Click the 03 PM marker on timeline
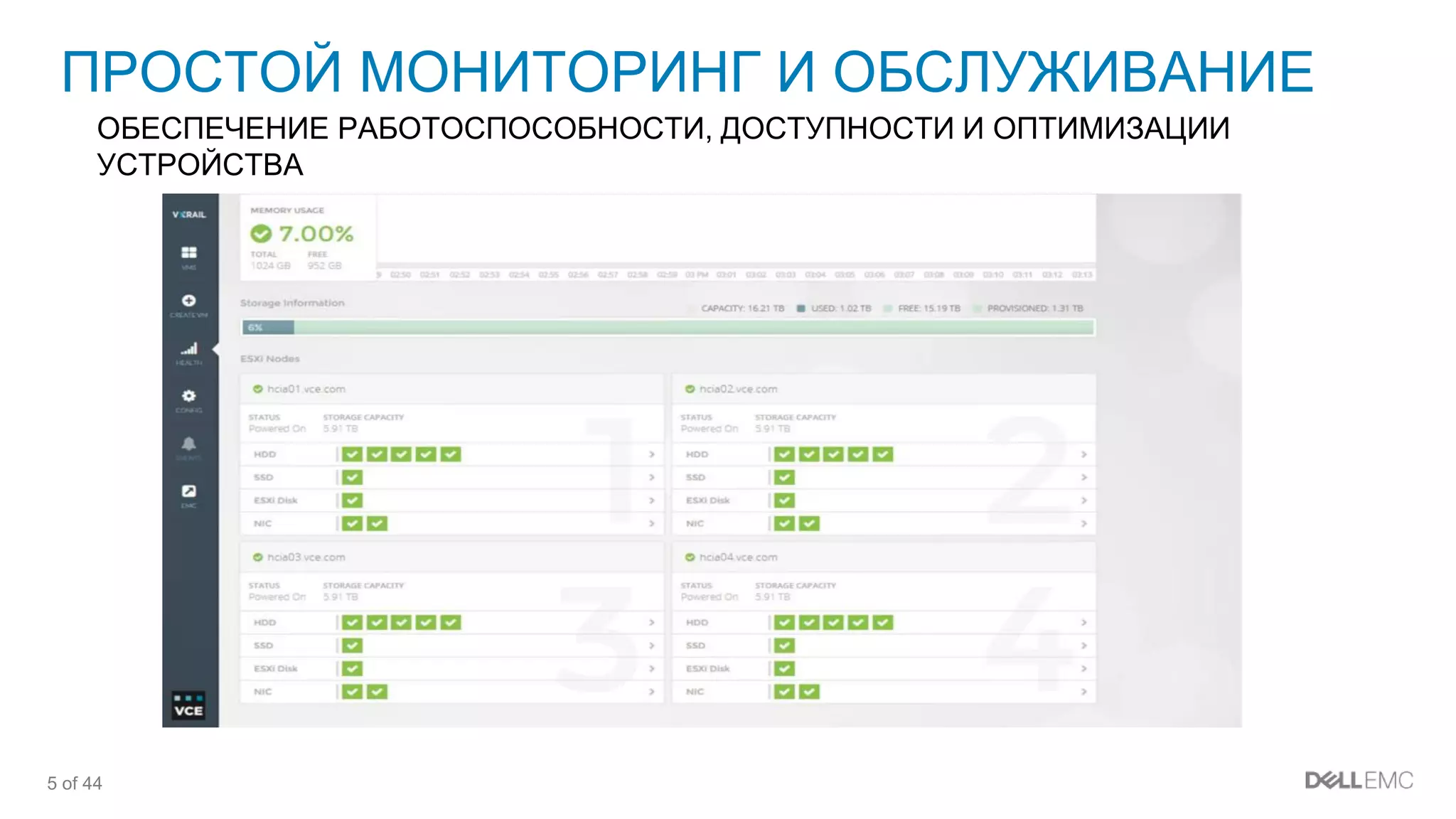The height and width of the screenshot is (819, 1456). click(696, 274)
